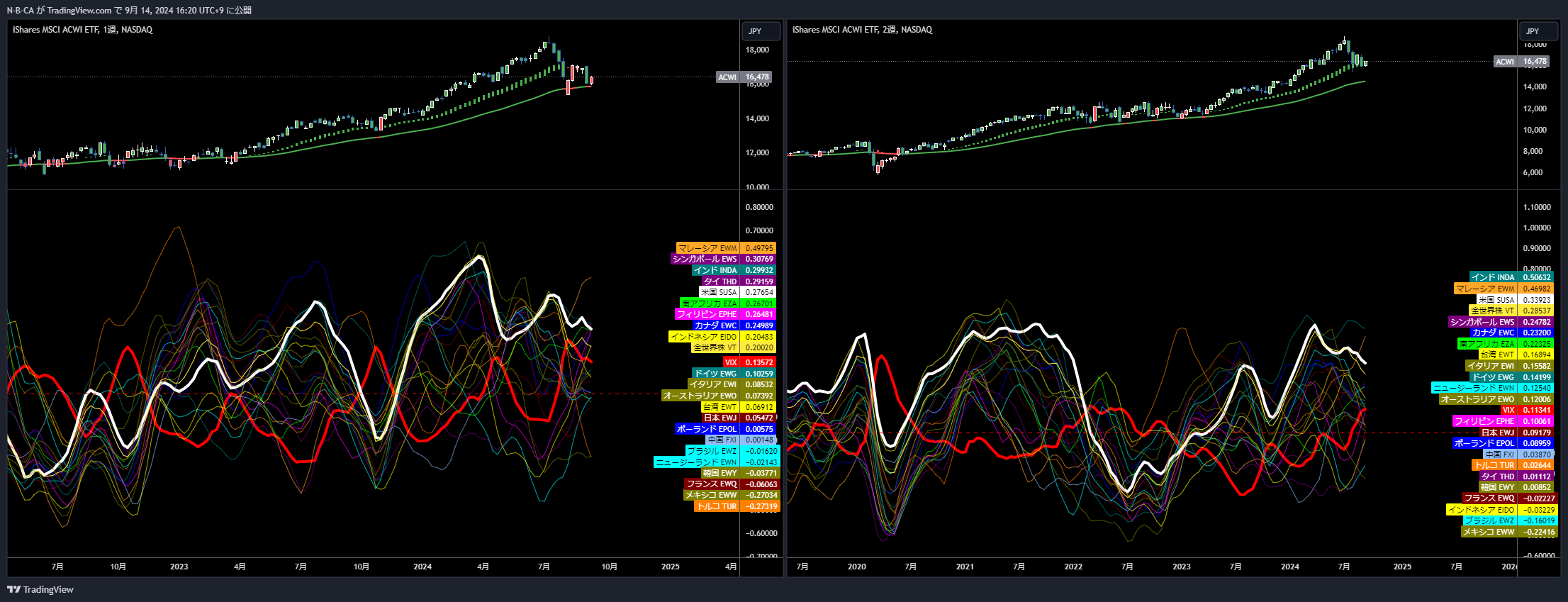
Task: Select the red VIX 0.13572 label
Action: tap(749, 362)
